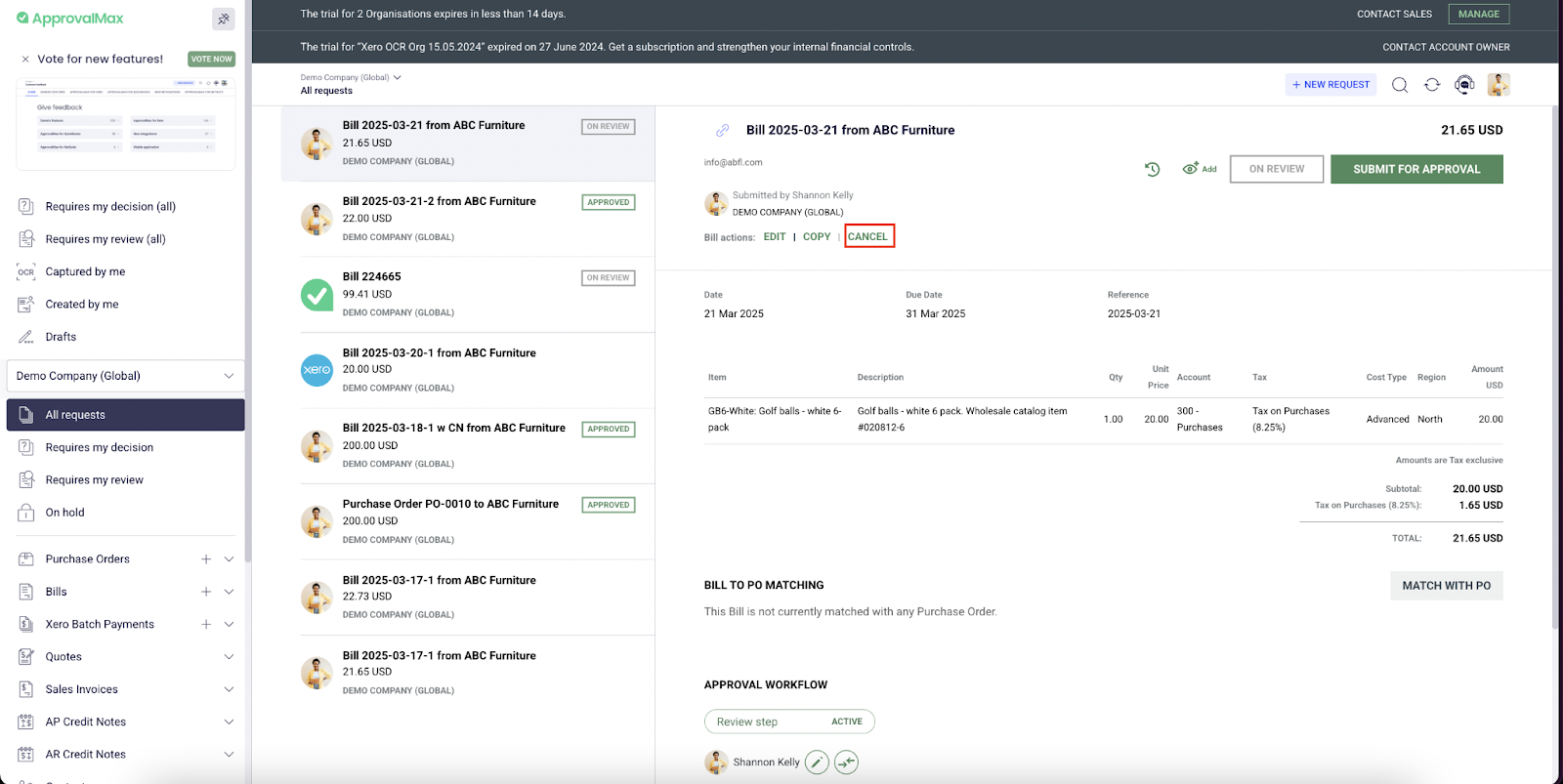Image resolution: width=1563 pixels, height=784 pixels.
Task: Open the support headset icon
Action: tap(1464, 85)
